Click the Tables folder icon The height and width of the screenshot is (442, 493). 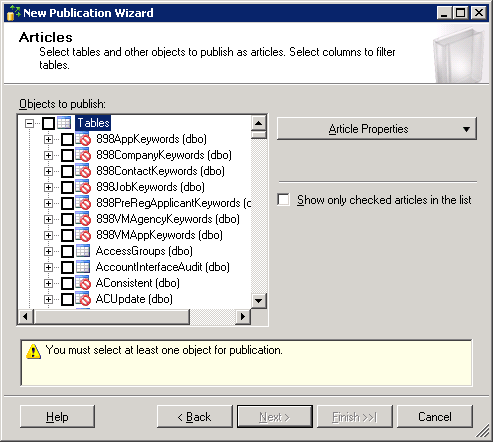[x=64, y=123]
